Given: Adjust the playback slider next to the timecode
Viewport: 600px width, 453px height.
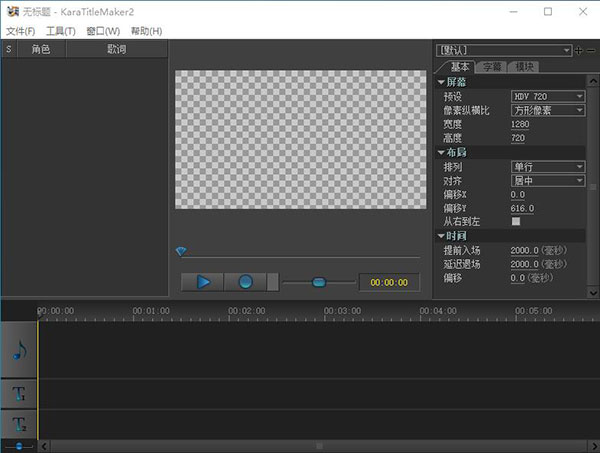Looking at the screenshot, I should 319,282.
